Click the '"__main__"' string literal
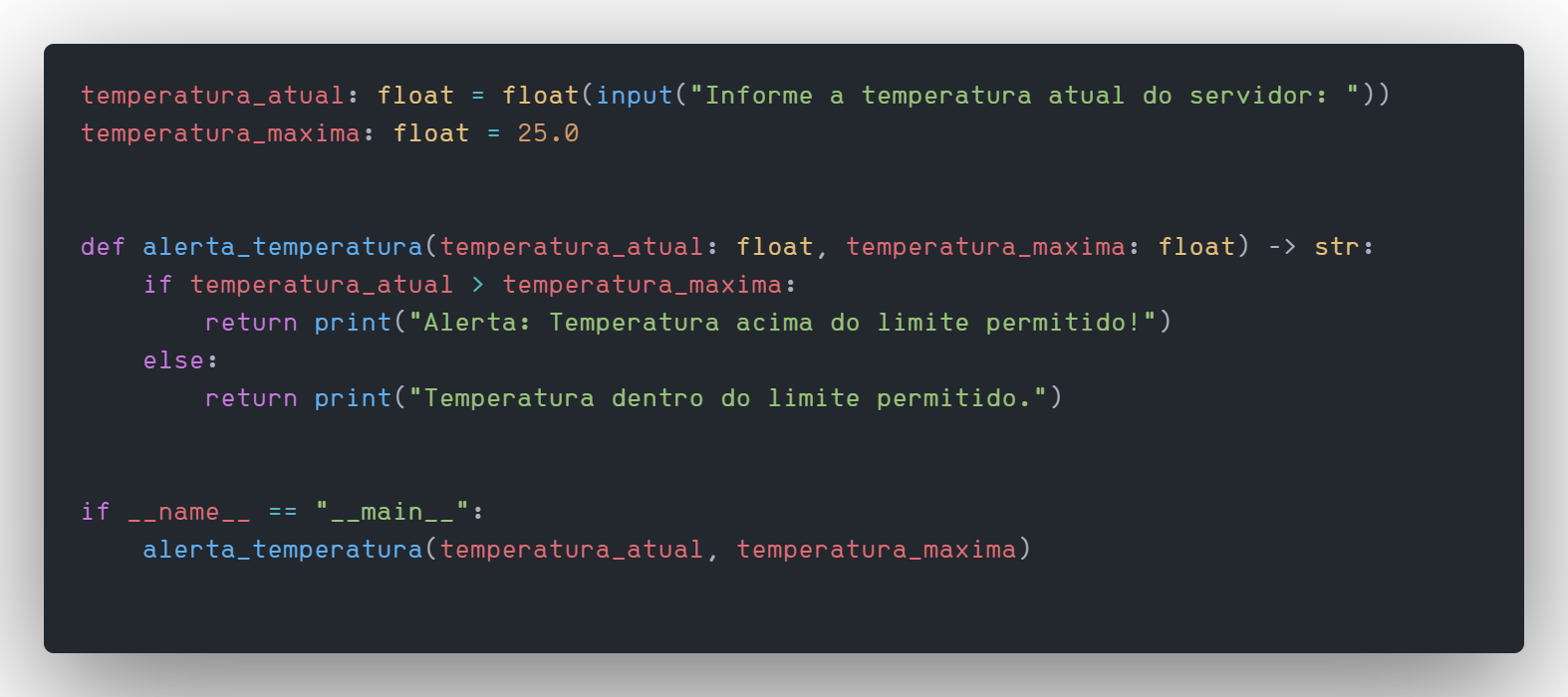The height and width of the screenshot is (697, 1568). [392, 512]
